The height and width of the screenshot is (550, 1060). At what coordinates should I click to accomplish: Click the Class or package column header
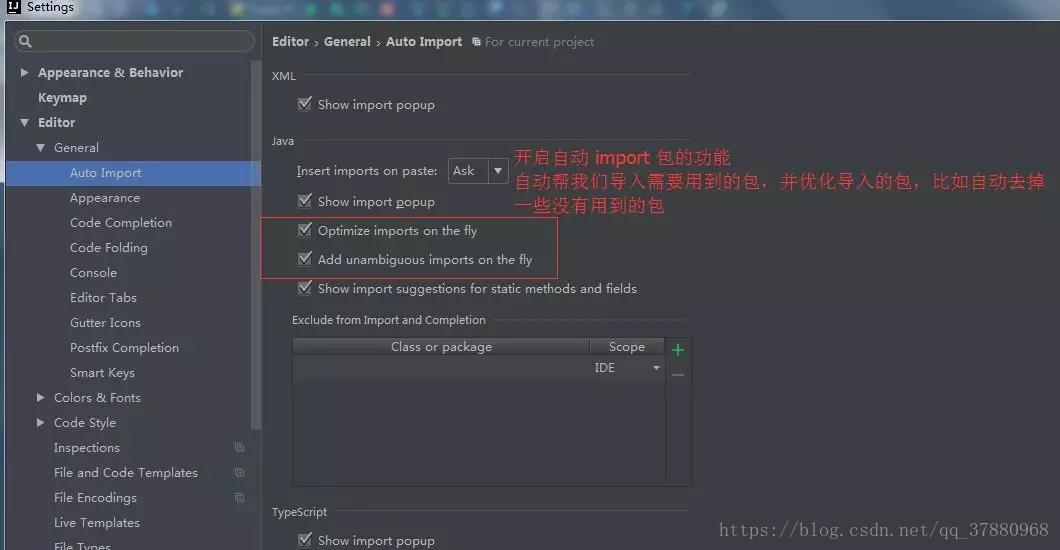click(x=441, y=347)
